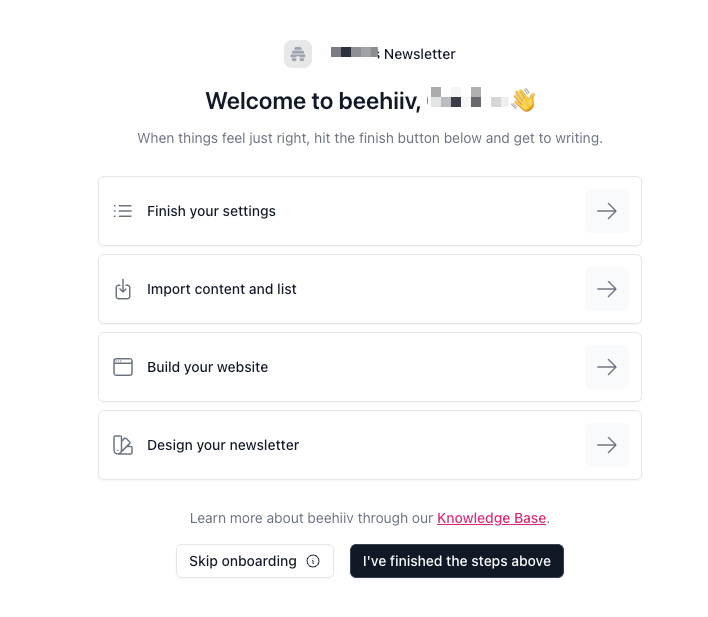Click arrow button for Design your newsletter

coord(606,445)
